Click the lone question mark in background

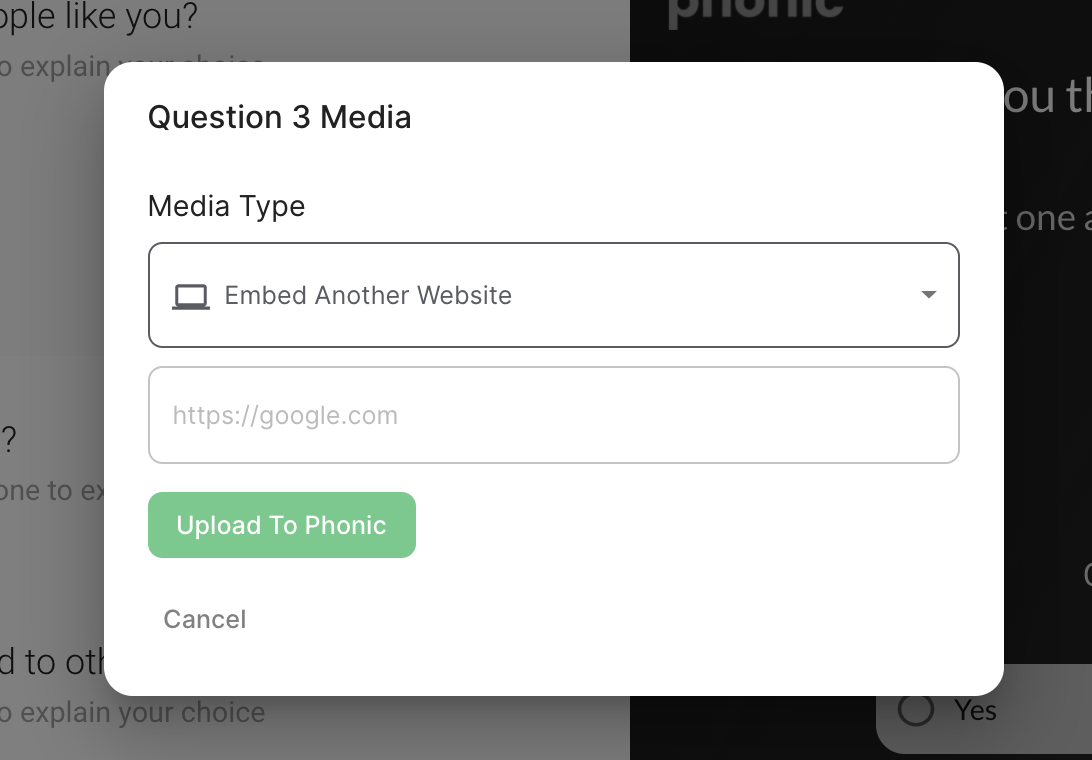click(9, 440)
